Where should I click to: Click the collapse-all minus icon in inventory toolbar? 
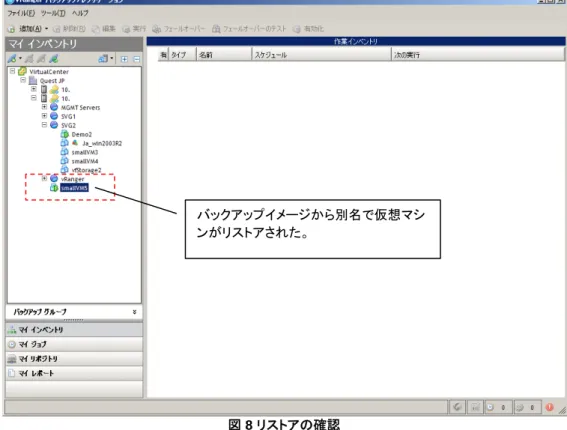(x=136, y=59)
